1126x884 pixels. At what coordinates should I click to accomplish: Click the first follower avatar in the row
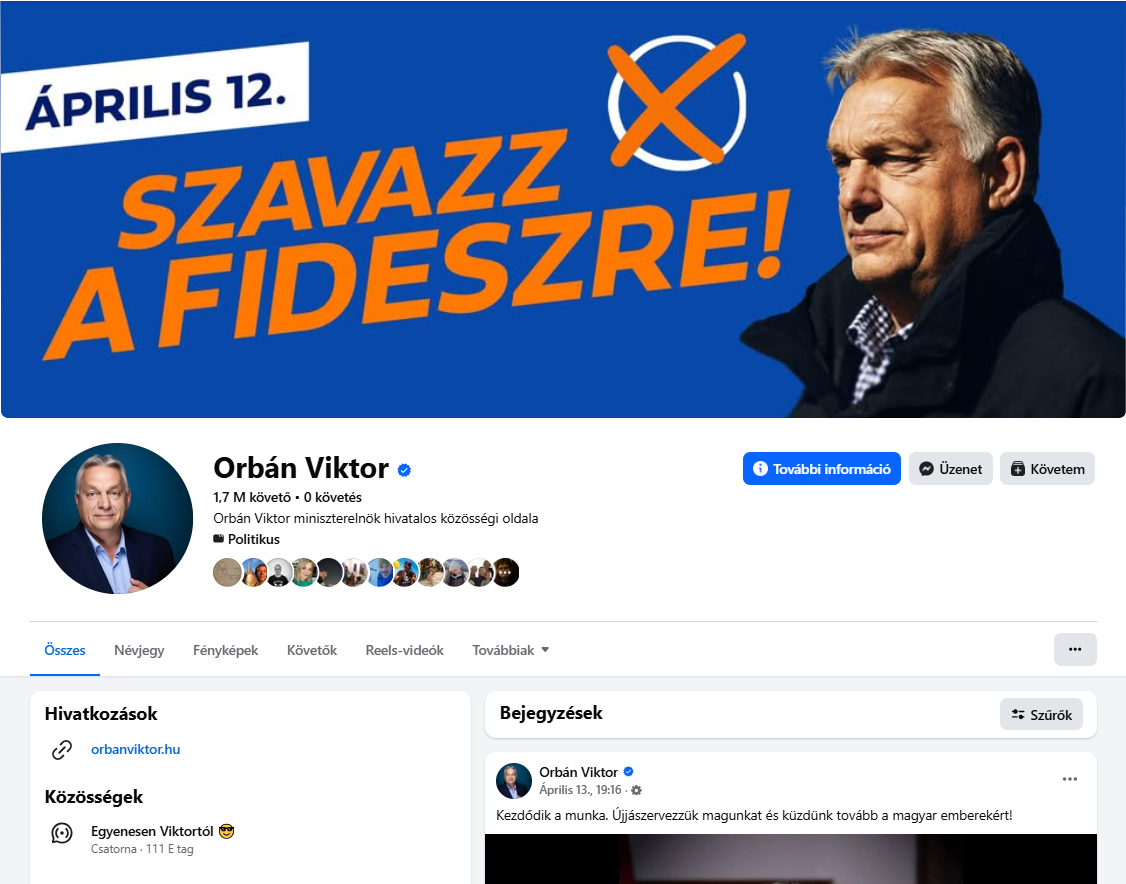(227, 572)
